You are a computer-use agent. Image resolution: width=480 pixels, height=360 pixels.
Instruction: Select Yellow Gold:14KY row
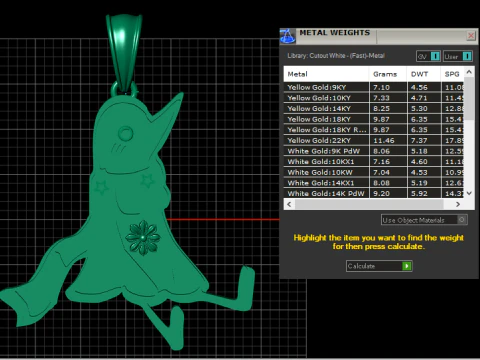coord(374,109)
